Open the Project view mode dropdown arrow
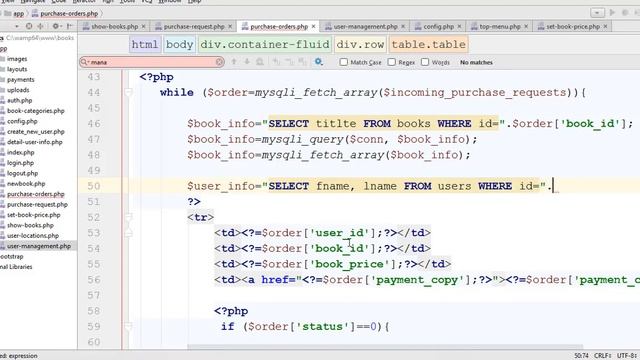The height and width of the screenshot is (360, 640). 17,26
